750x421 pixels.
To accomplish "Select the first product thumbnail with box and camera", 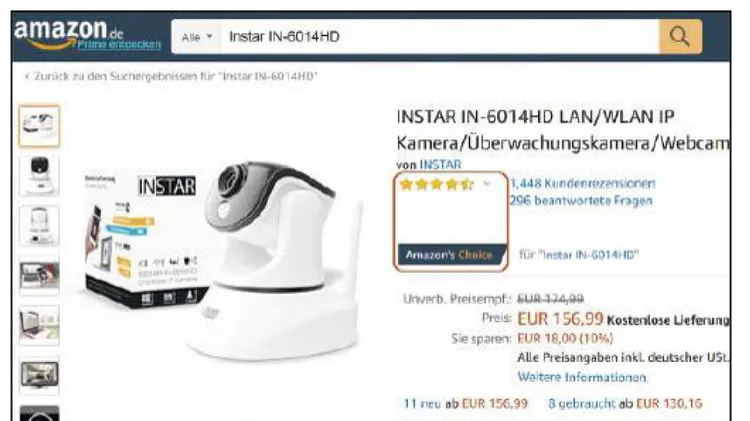I will pos(39,126).
